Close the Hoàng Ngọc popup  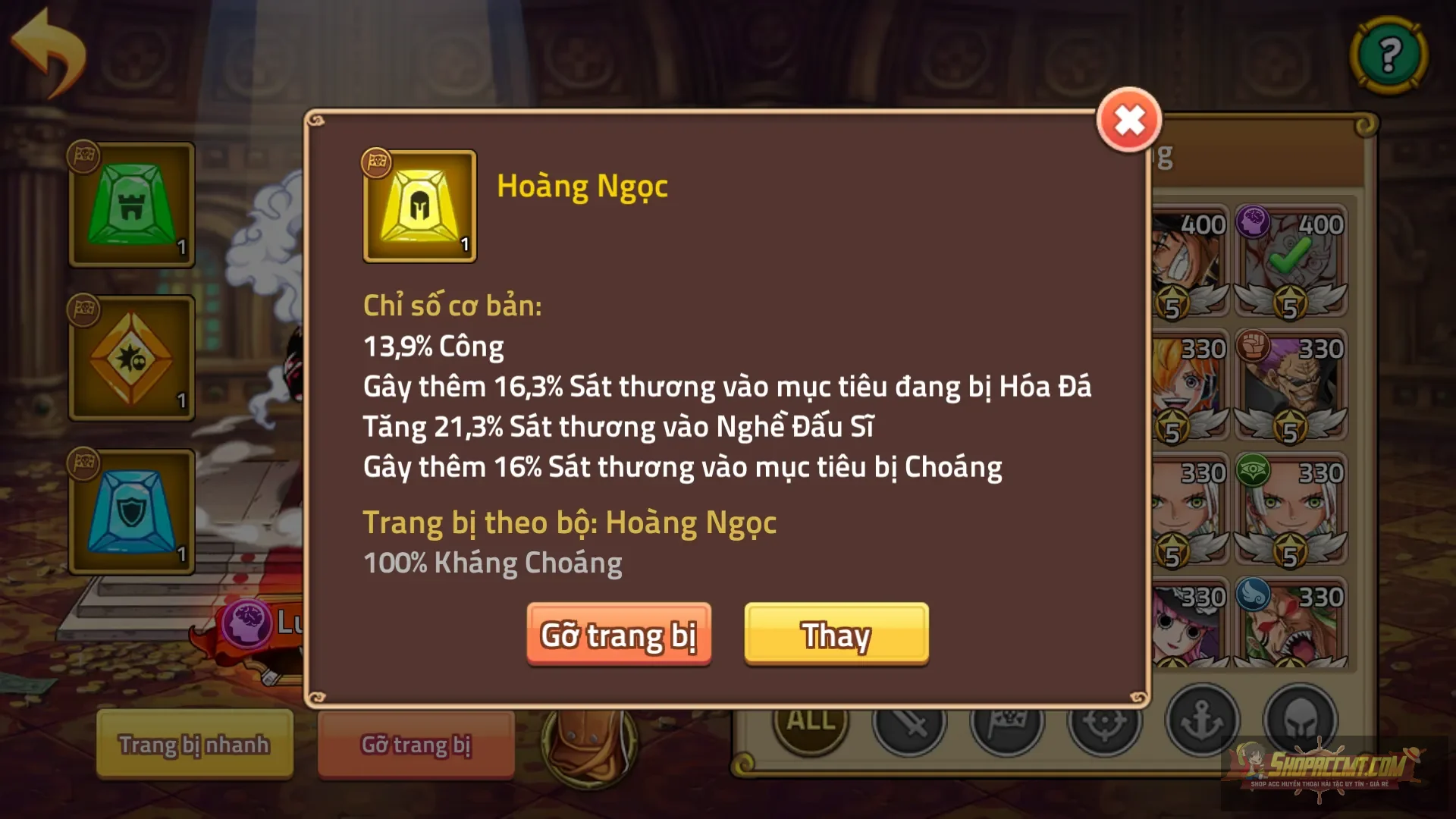(x=1129, y=120)
